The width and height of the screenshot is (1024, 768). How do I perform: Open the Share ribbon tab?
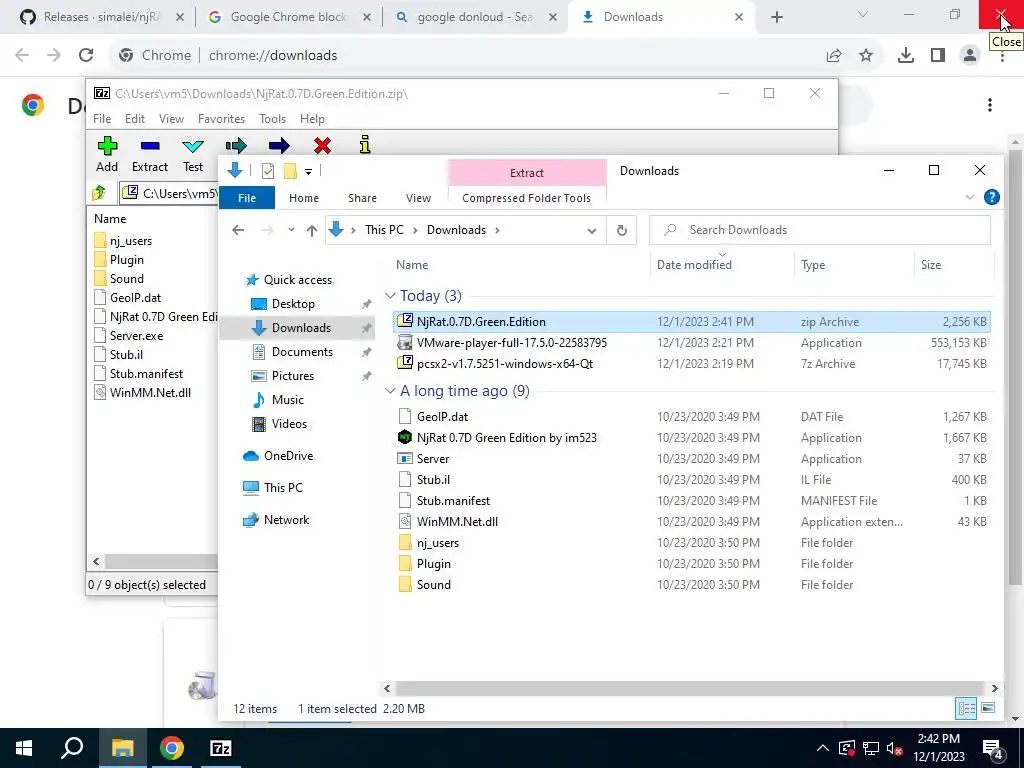coord(362,198)
